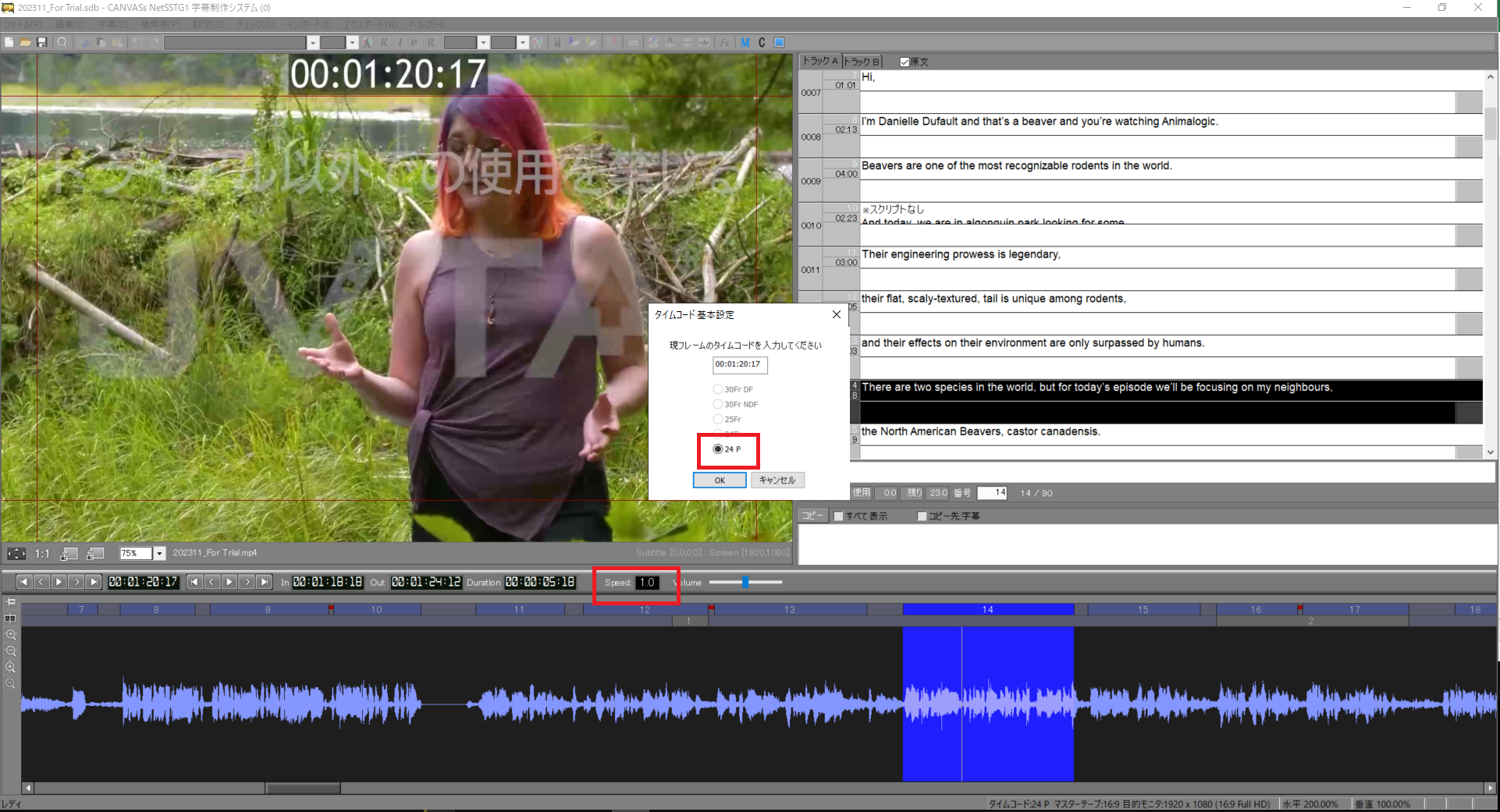Open the 字幕(S) menu
This screenshot has height=812, width=1500.
click(x=112, y=25)
